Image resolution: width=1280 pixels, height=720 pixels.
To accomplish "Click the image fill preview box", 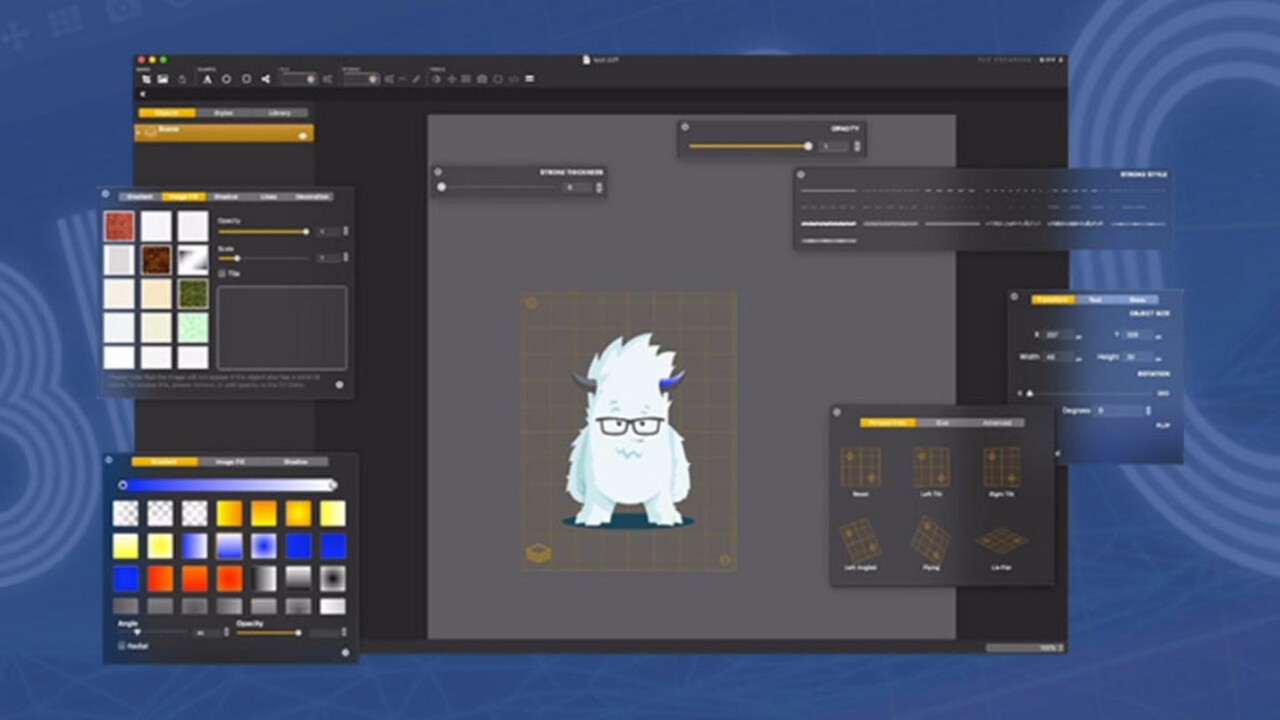I will coord(282,327).
